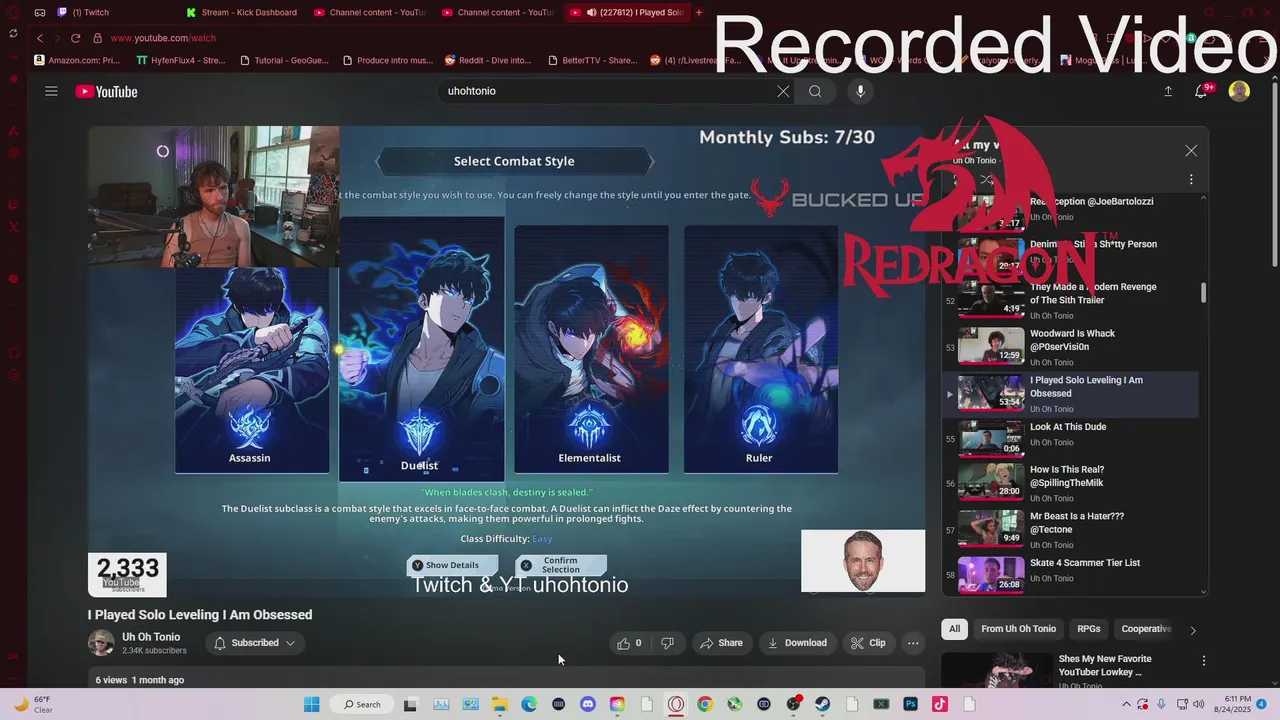The image size is (1280, 720).
Task: Open Windows Start menu
Action: pyautogui.click(x=312, y=704)
